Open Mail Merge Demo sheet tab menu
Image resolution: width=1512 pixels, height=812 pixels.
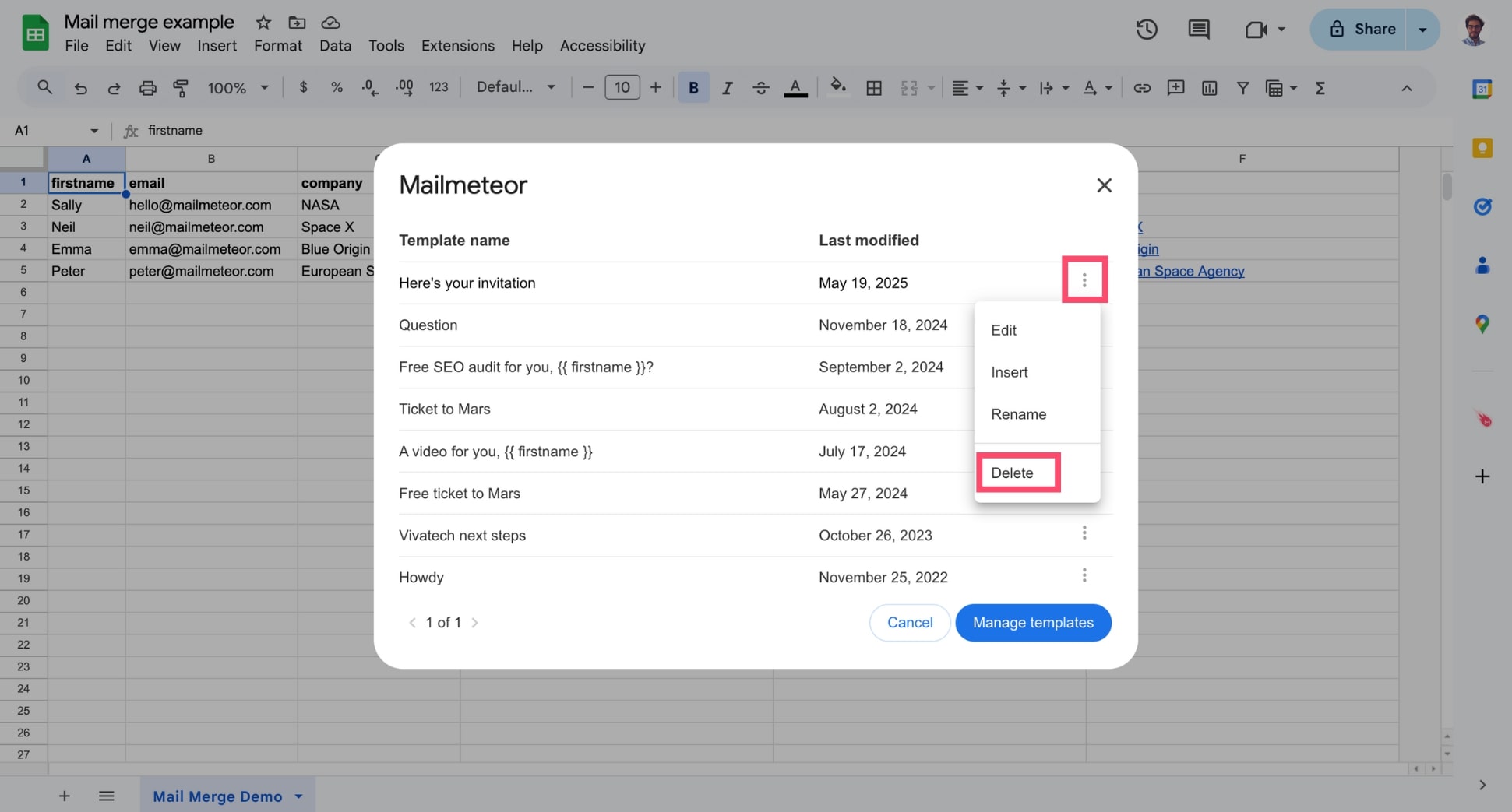tap(298, 796)
